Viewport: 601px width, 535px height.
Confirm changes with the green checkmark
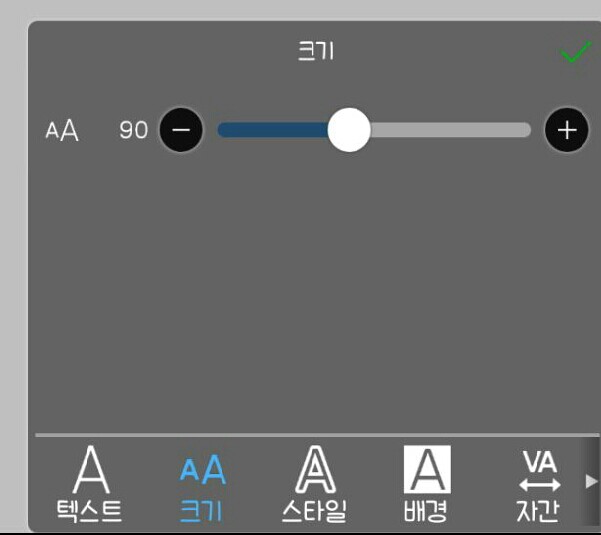tap(575, 52)
